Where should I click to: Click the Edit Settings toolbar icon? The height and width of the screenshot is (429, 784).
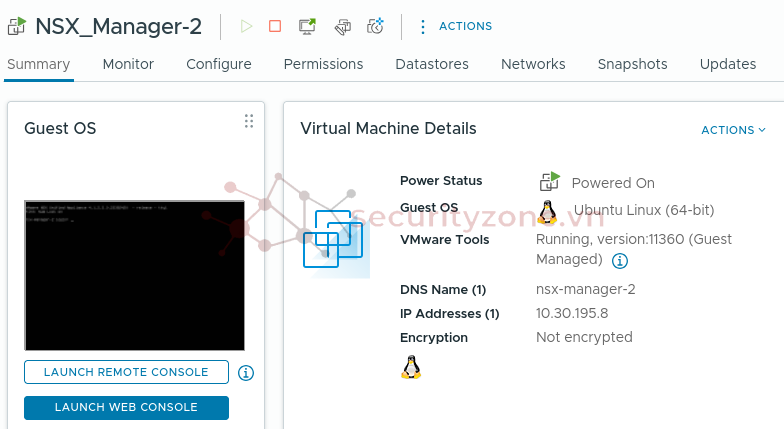click(x=342, y=26)
